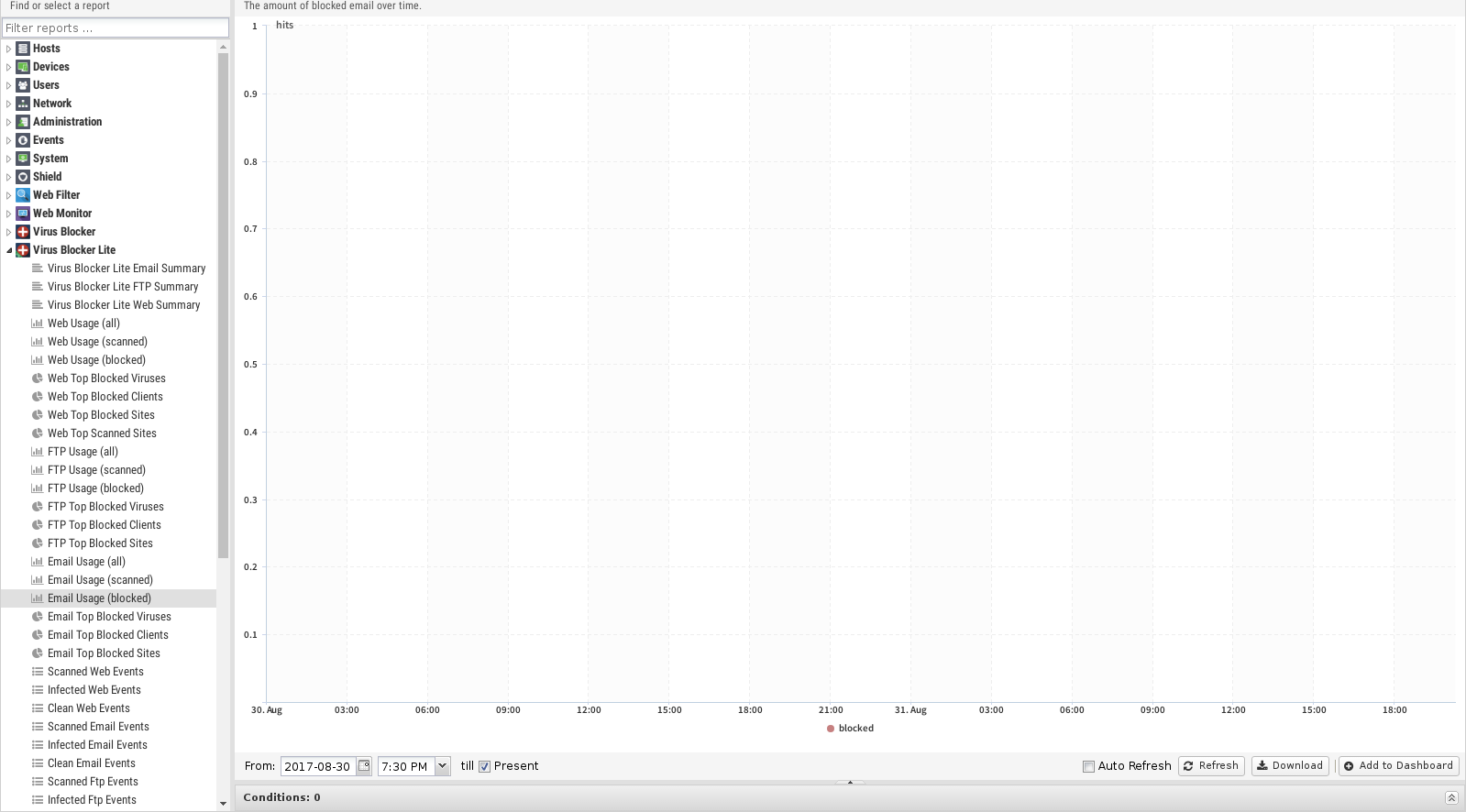Click the Add to Dashboard button
The height and width of the screenshot is (812, 1466).
1398,766
